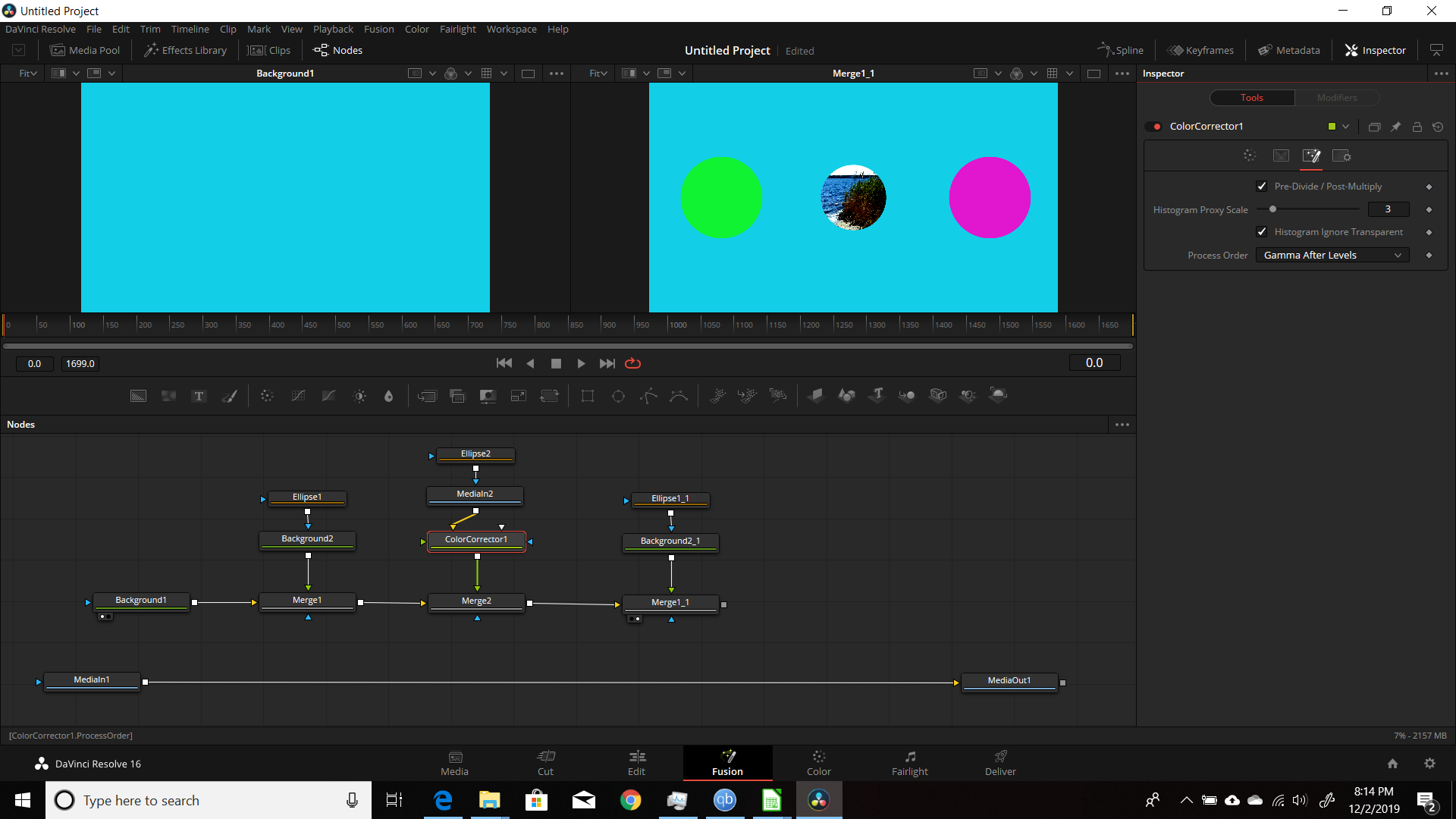Pin the ColorCorrector1 inspector controls
The image size is (1456, 819).
tap(1395, 127)
